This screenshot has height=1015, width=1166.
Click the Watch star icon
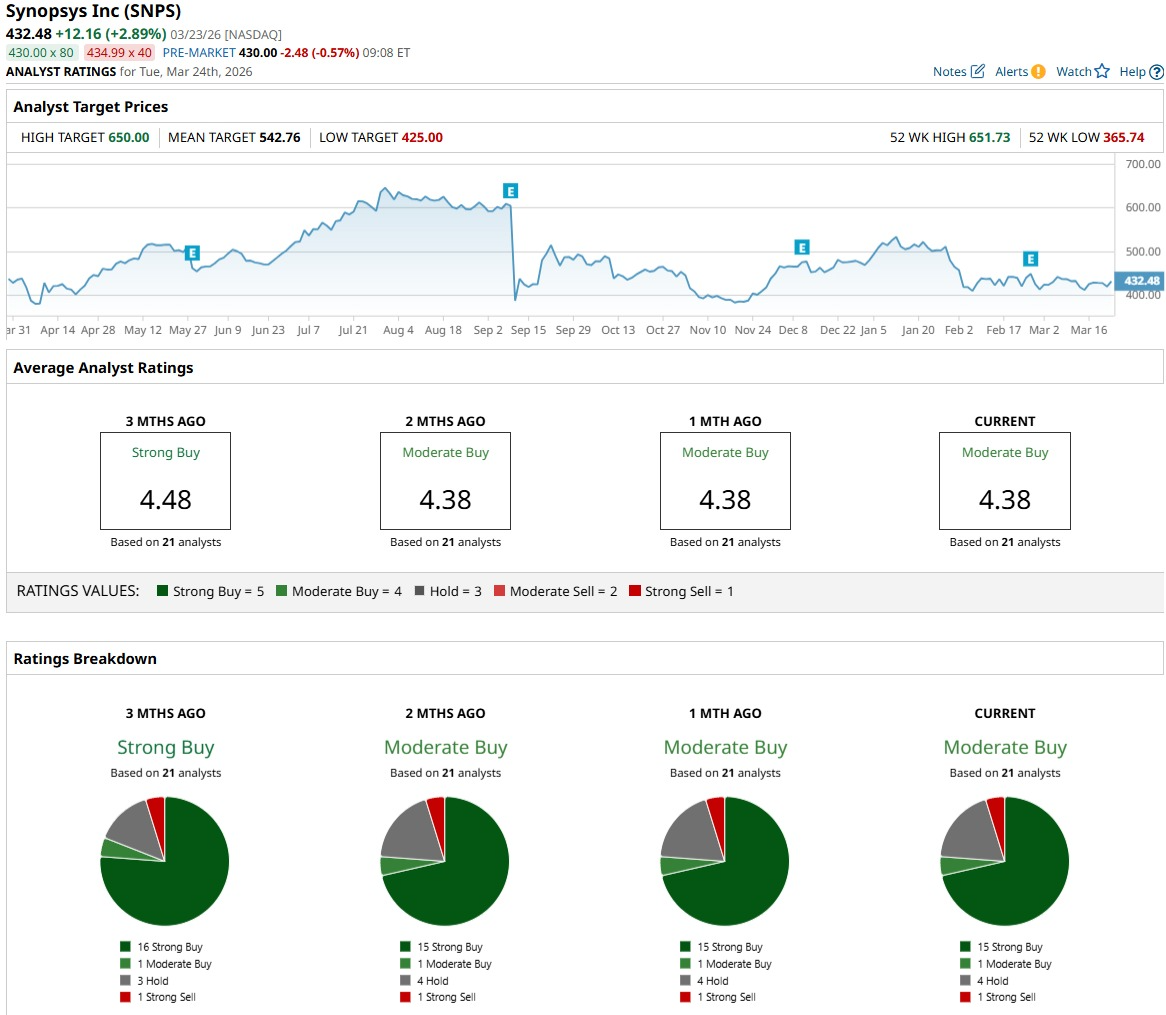pyautogui.click(x=1102, y=71)
